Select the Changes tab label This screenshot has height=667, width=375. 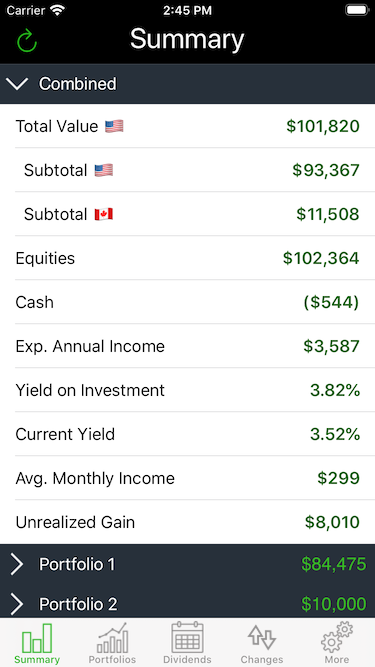(262, 660)
